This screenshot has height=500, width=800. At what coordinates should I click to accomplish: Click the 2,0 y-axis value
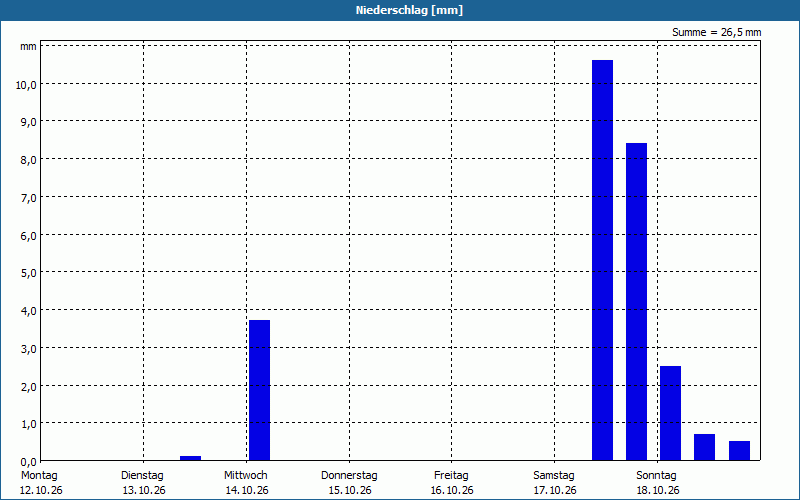pyautogui.click(x=28, y=386)
